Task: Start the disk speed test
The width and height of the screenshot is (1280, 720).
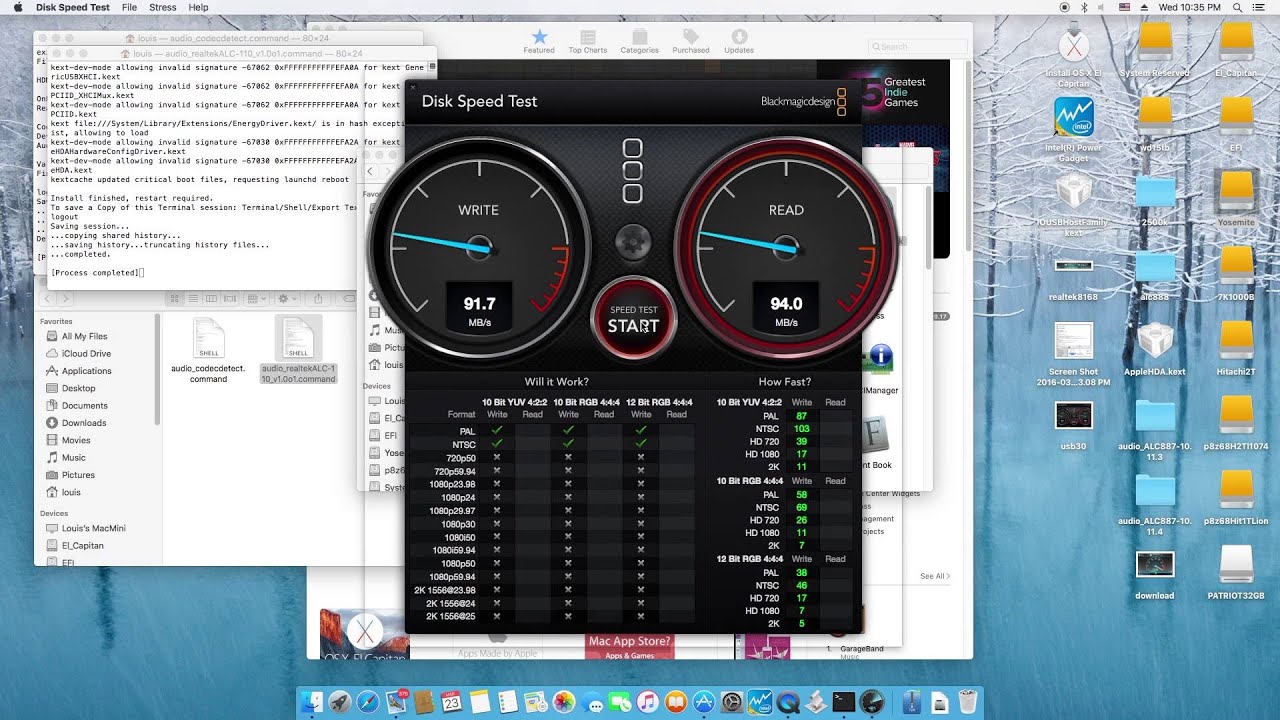Action: pyautogui.click(x=634, y=320)
